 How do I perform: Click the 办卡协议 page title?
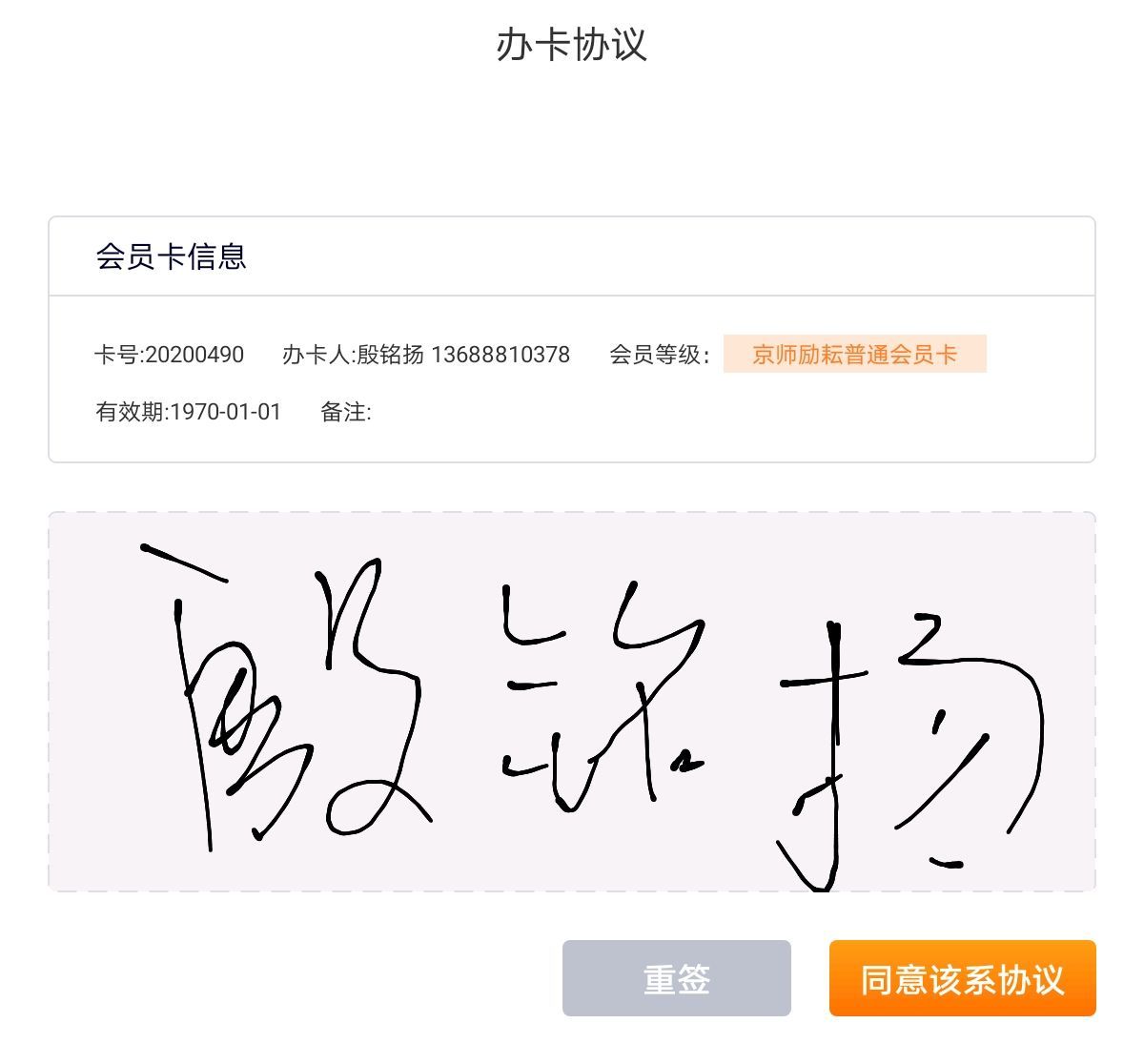[571, 45]
